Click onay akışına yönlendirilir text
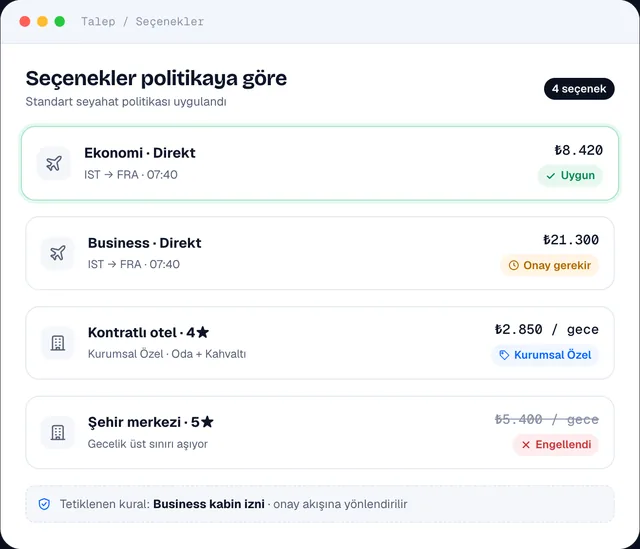Screen dimensions: 640x549 340,505
